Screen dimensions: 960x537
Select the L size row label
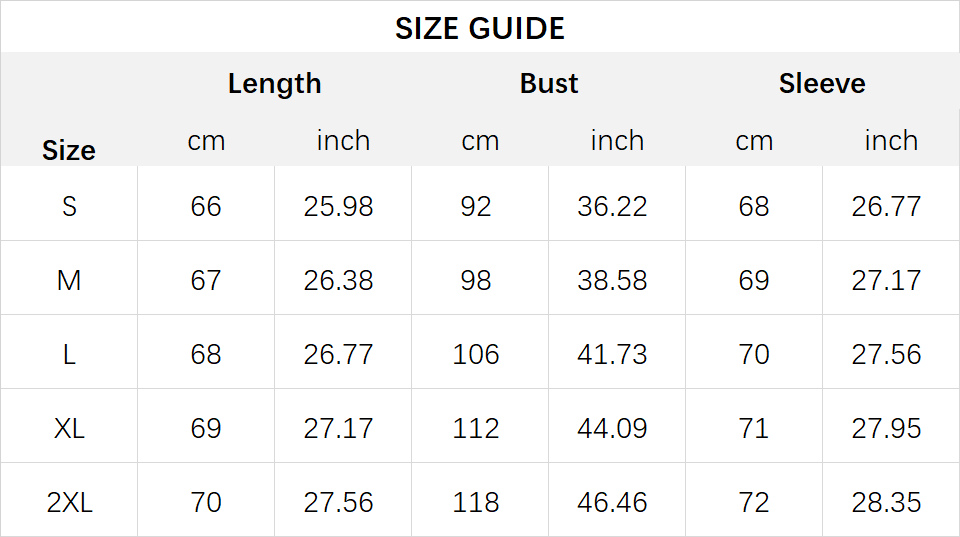69,355
